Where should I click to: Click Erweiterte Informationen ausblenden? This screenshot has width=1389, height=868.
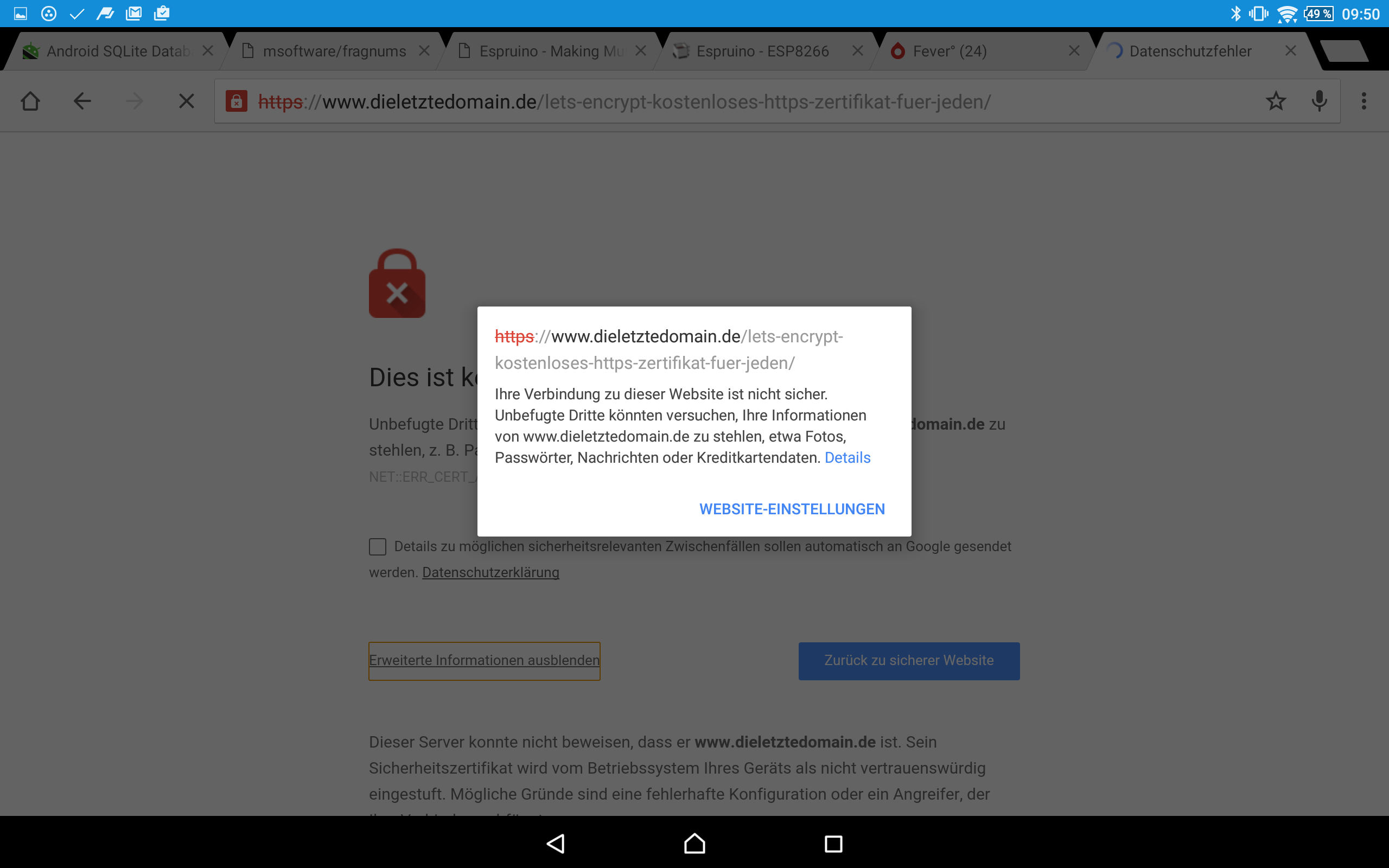point(485,661)
